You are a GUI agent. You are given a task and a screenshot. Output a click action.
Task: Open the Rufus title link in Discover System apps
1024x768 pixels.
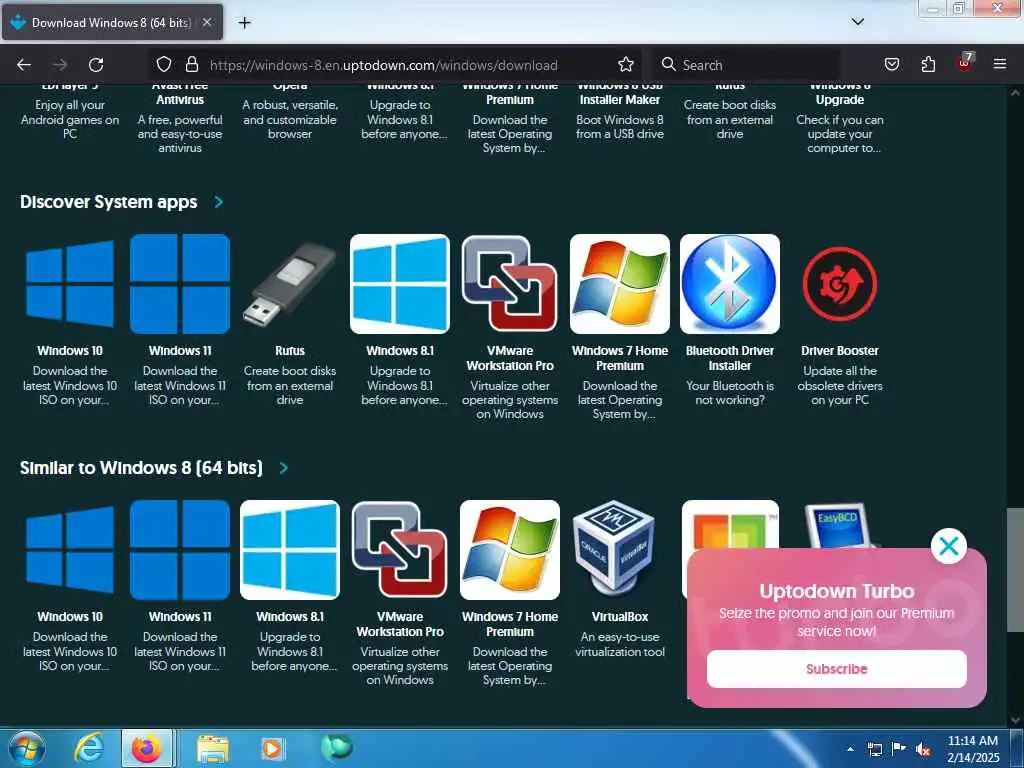[290, 351]
